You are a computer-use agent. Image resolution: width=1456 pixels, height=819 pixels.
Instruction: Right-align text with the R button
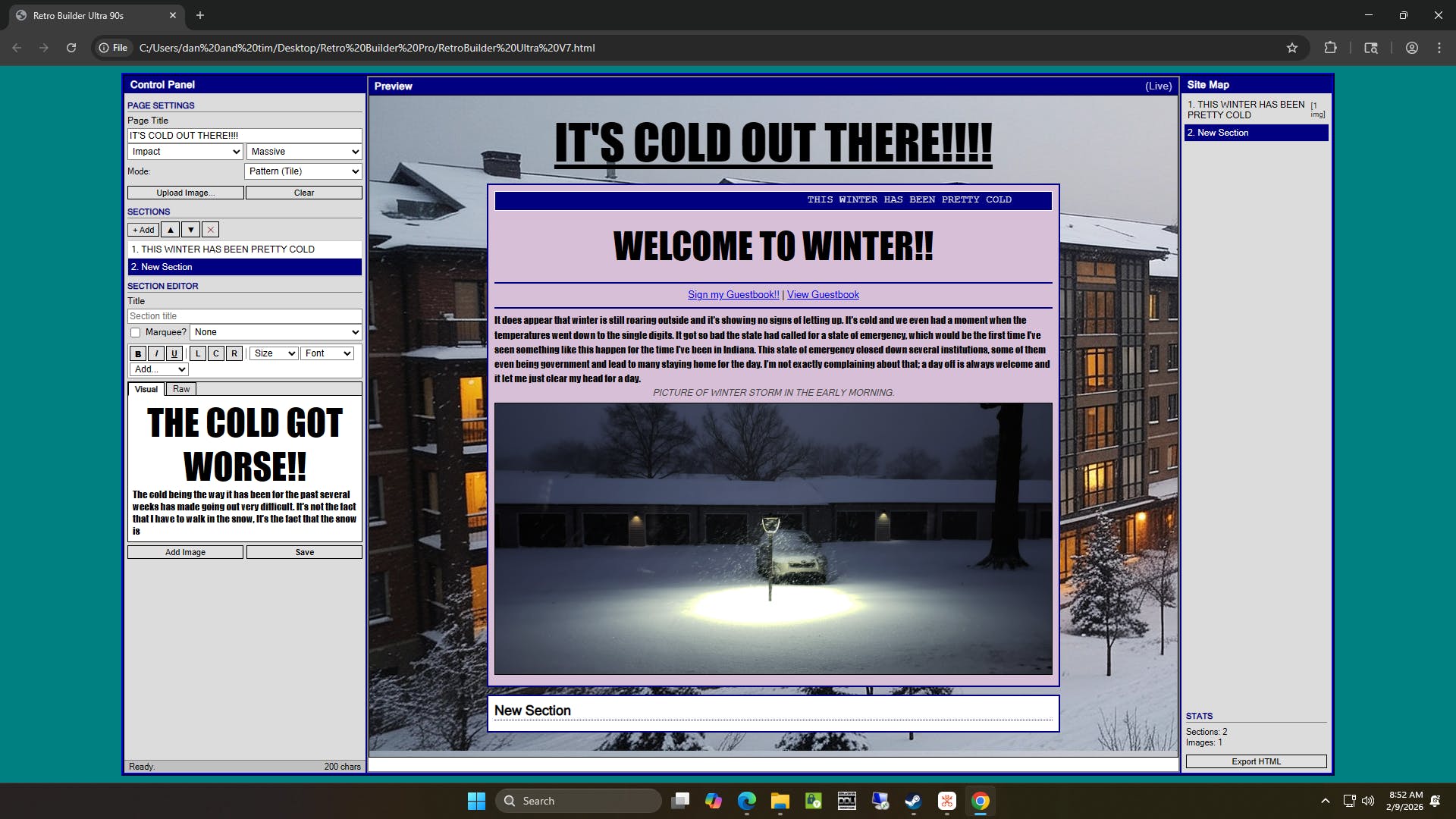234,353
